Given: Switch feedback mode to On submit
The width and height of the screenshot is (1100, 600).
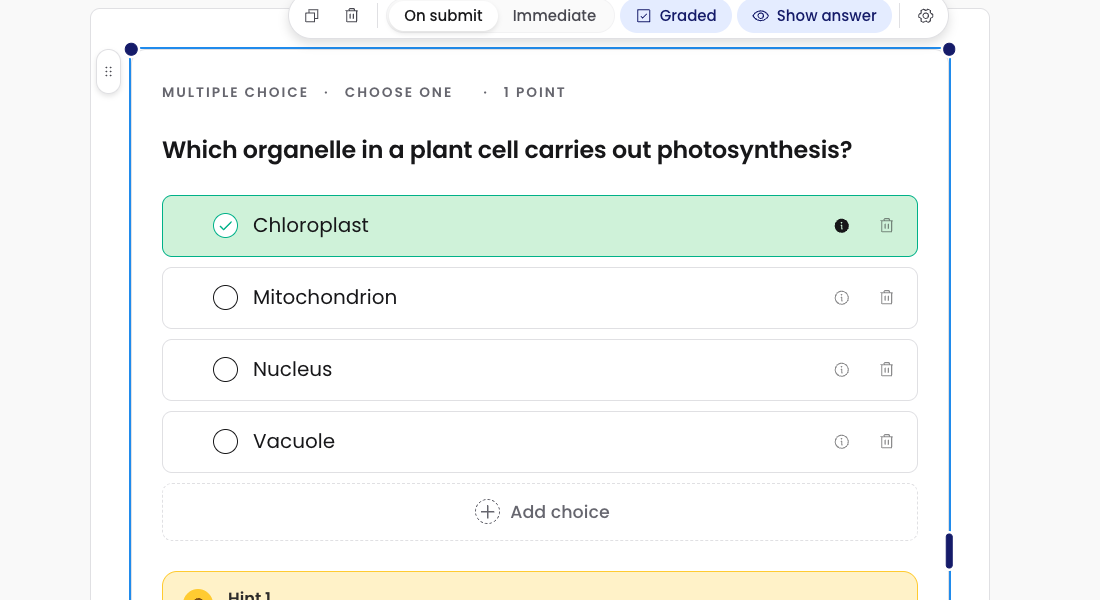Looking at the screenshot, I should [443, 15].
